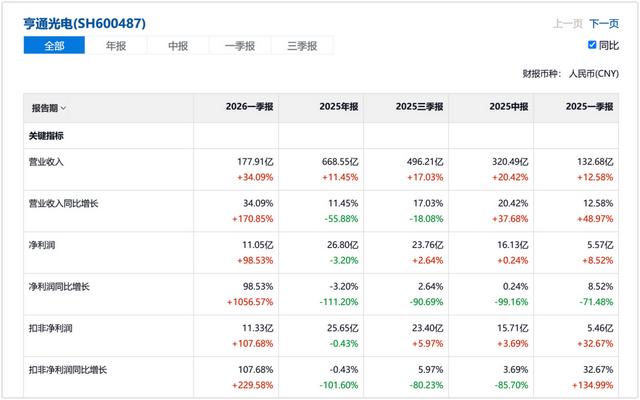Click the -71.48% change value
The image size is (640, 400).
point(596,302)
